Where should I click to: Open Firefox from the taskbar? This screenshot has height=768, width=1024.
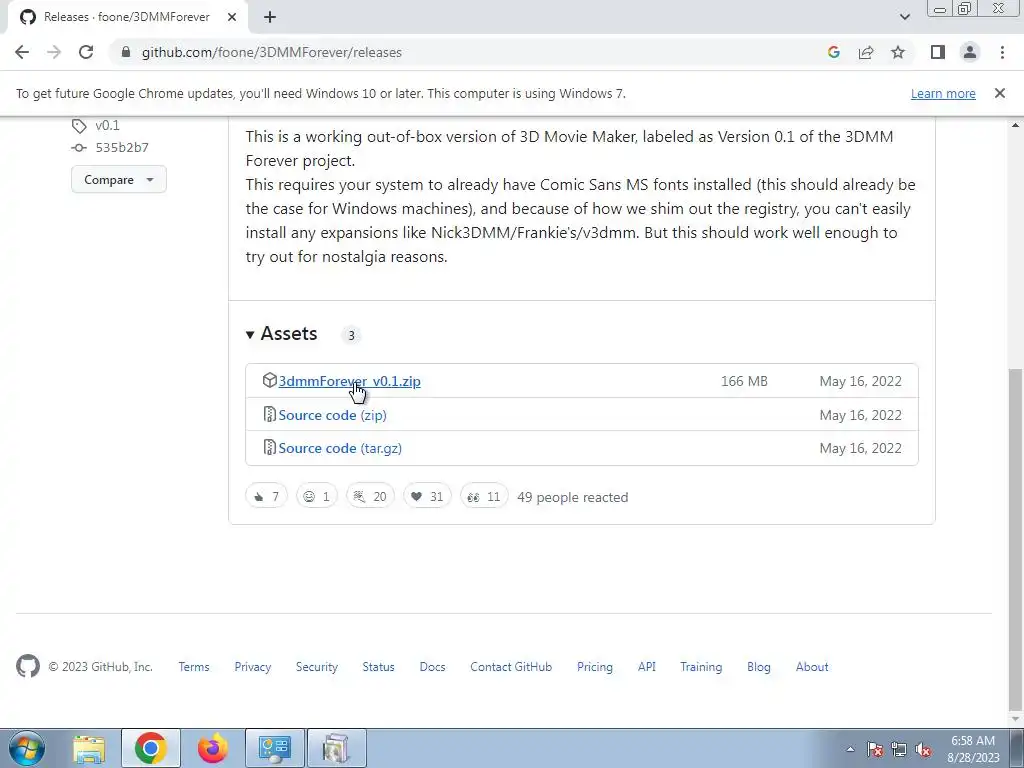pos(213,748)
